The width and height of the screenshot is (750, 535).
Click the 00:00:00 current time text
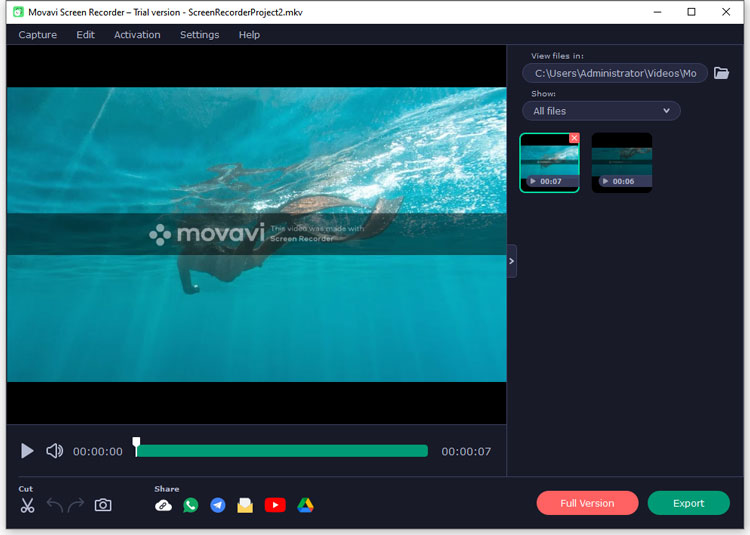point(98,451)
